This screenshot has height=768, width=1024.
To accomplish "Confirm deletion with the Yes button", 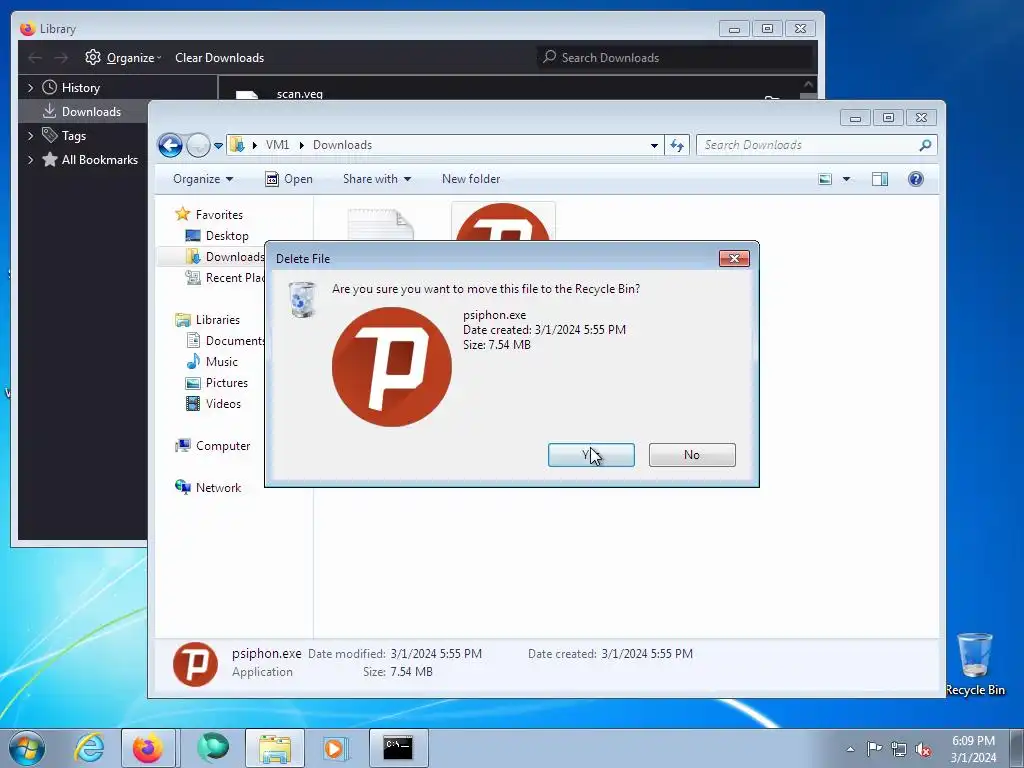I will pos(591,455).
